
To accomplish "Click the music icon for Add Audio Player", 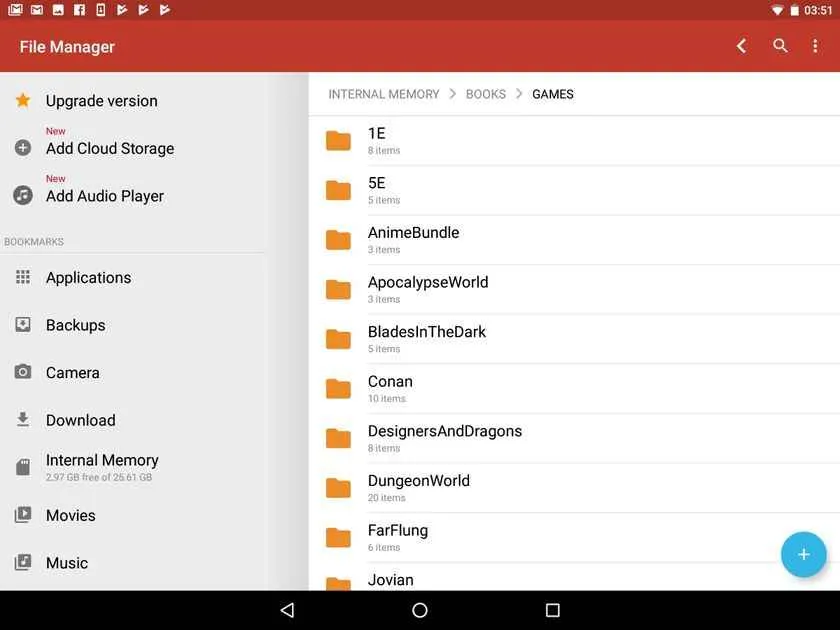I will click(23, 195).
